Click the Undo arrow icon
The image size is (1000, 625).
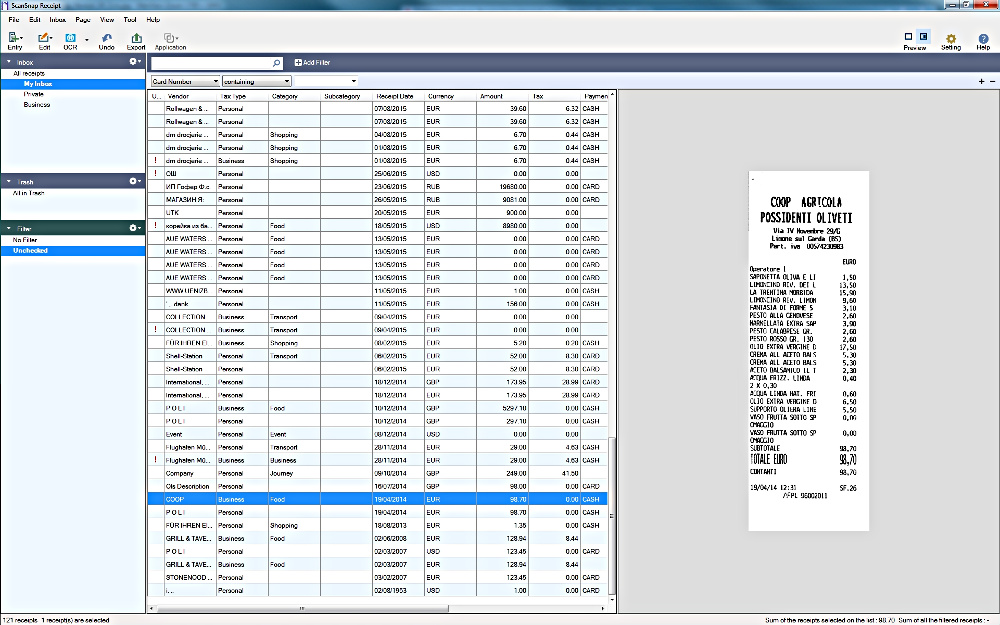[x=106, y=38]
